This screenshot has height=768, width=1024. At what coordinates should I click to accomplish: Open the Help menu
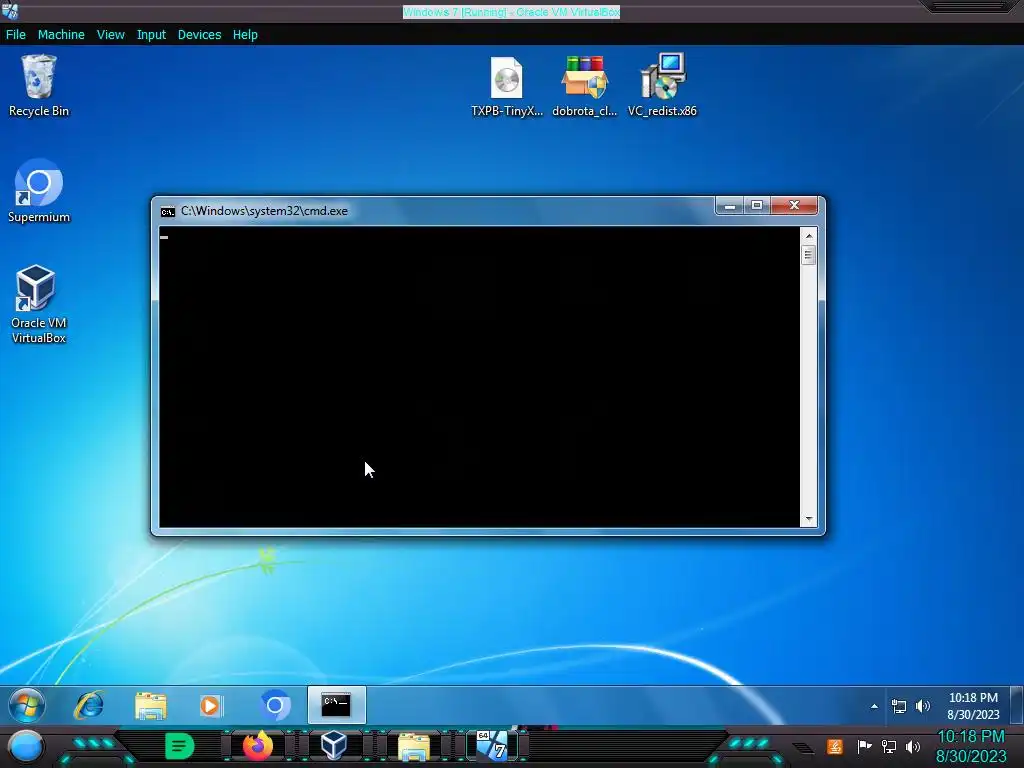(x=245, y=35)
